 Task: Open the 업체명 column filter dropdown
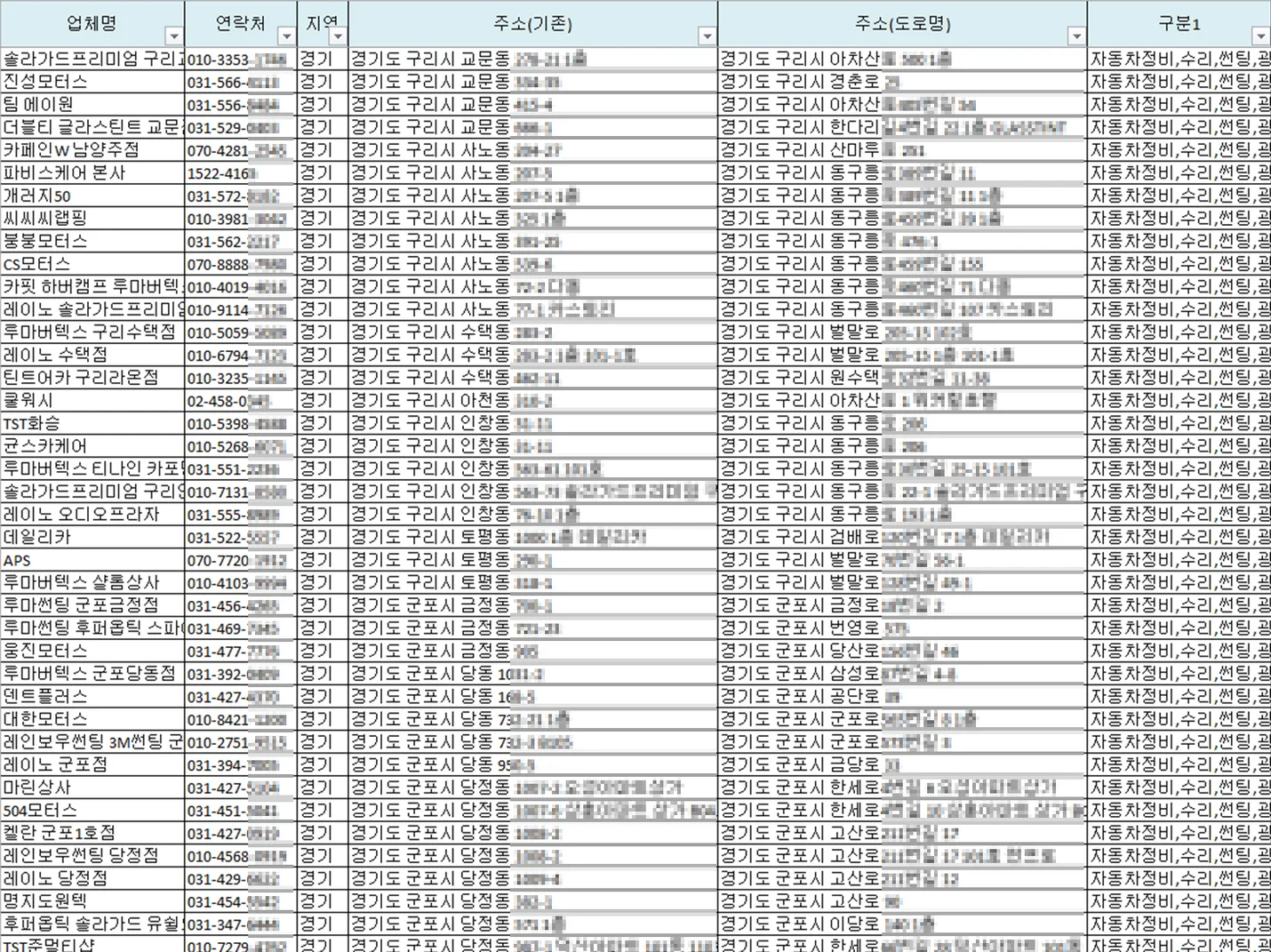click(x=174, y=36)
